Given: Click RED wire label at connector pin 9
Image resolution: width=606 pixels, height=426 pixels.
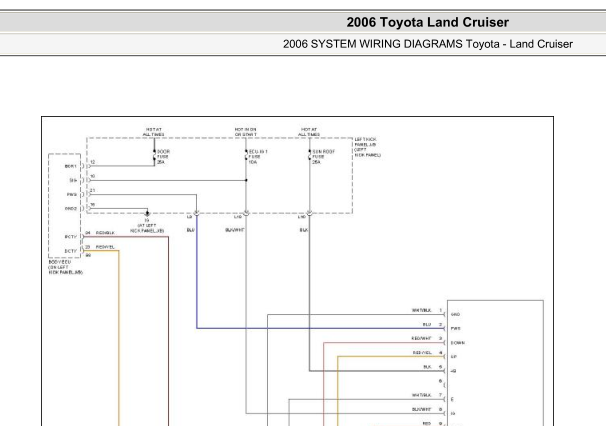Looking at the screenshot, I should tap(427, 424).
